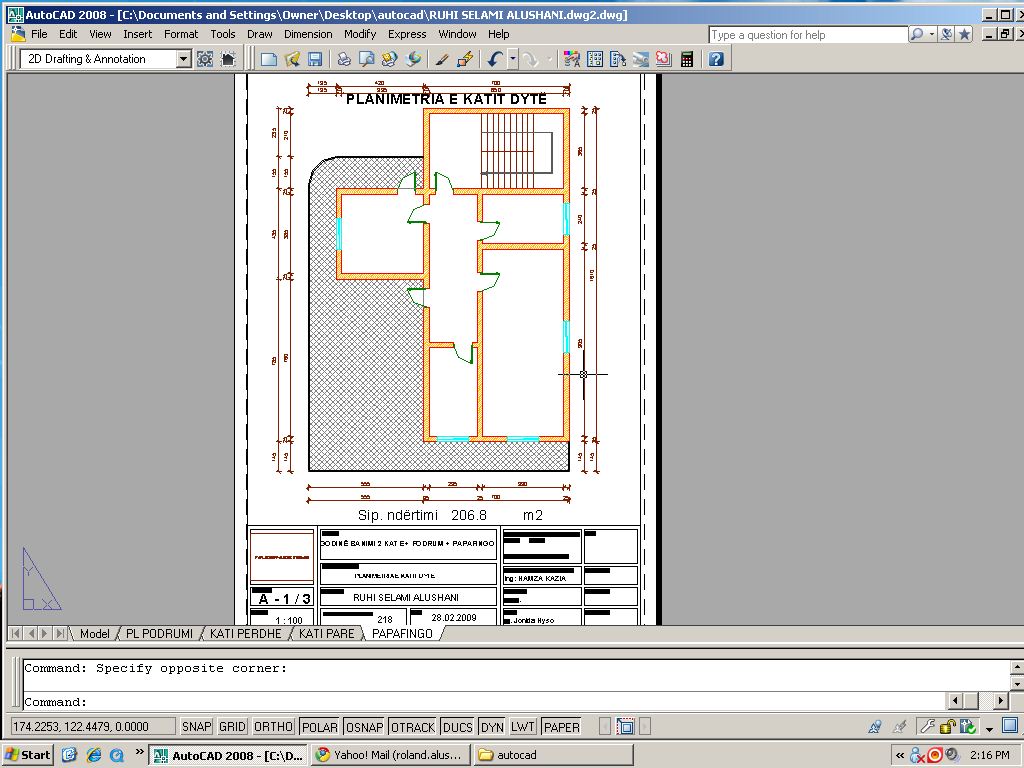1024x768 pixels.
Task: Switch to the KATI PERDHE layout tab
Action: [x=245, y=633]
